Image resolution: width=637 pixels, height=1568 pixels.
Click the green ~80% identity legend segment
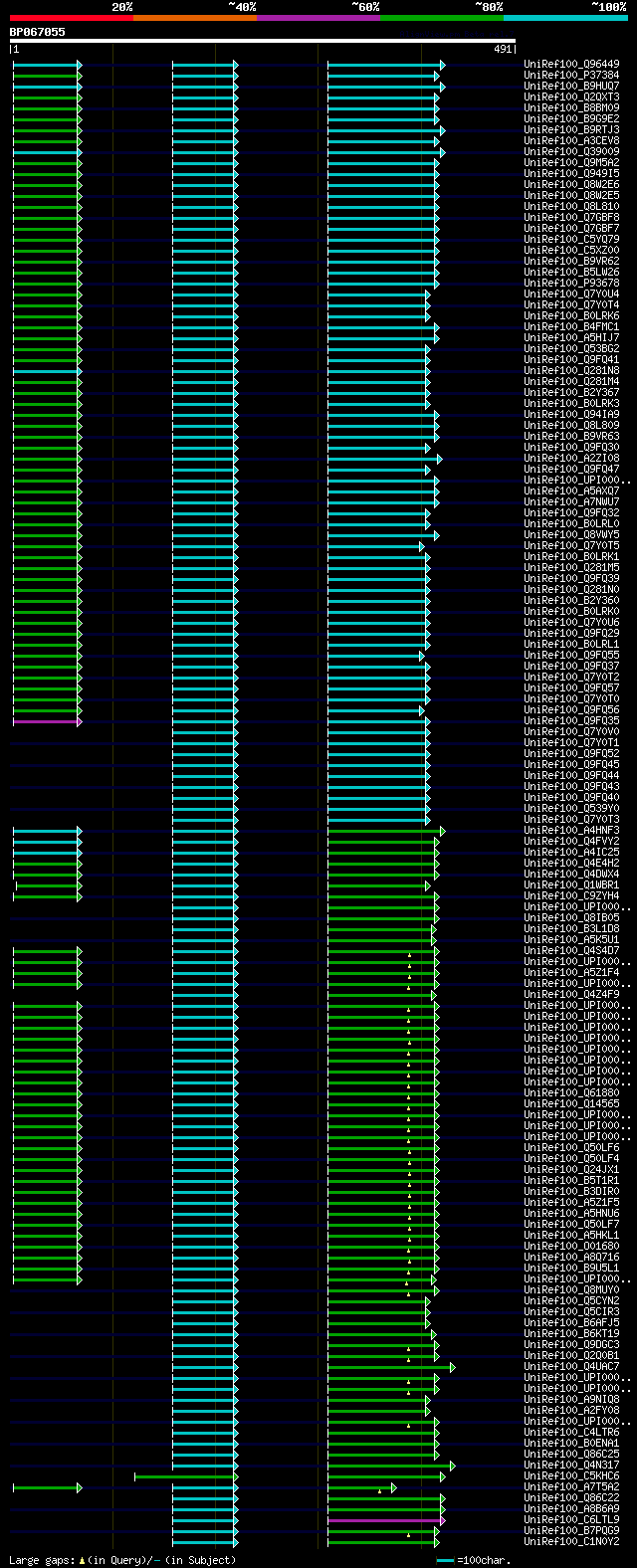pyautogui.click(x=442, y=18)
